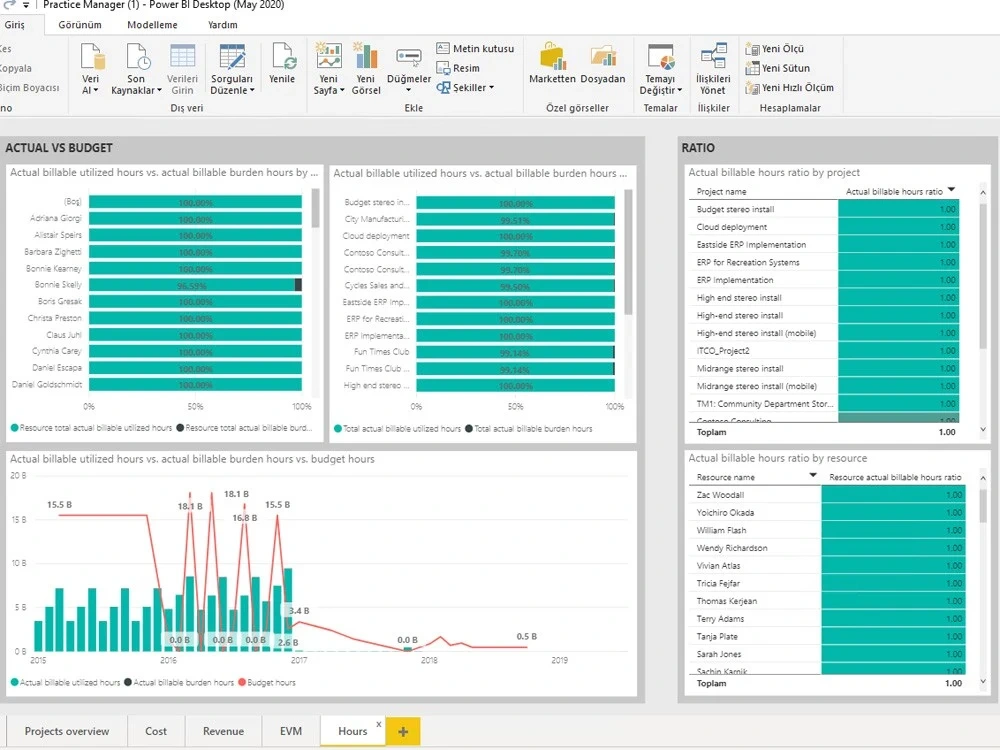Open İlişkileri Yönet relationships manager
The width and height of the screenshot is (1000, 750).
pos(713,68)
